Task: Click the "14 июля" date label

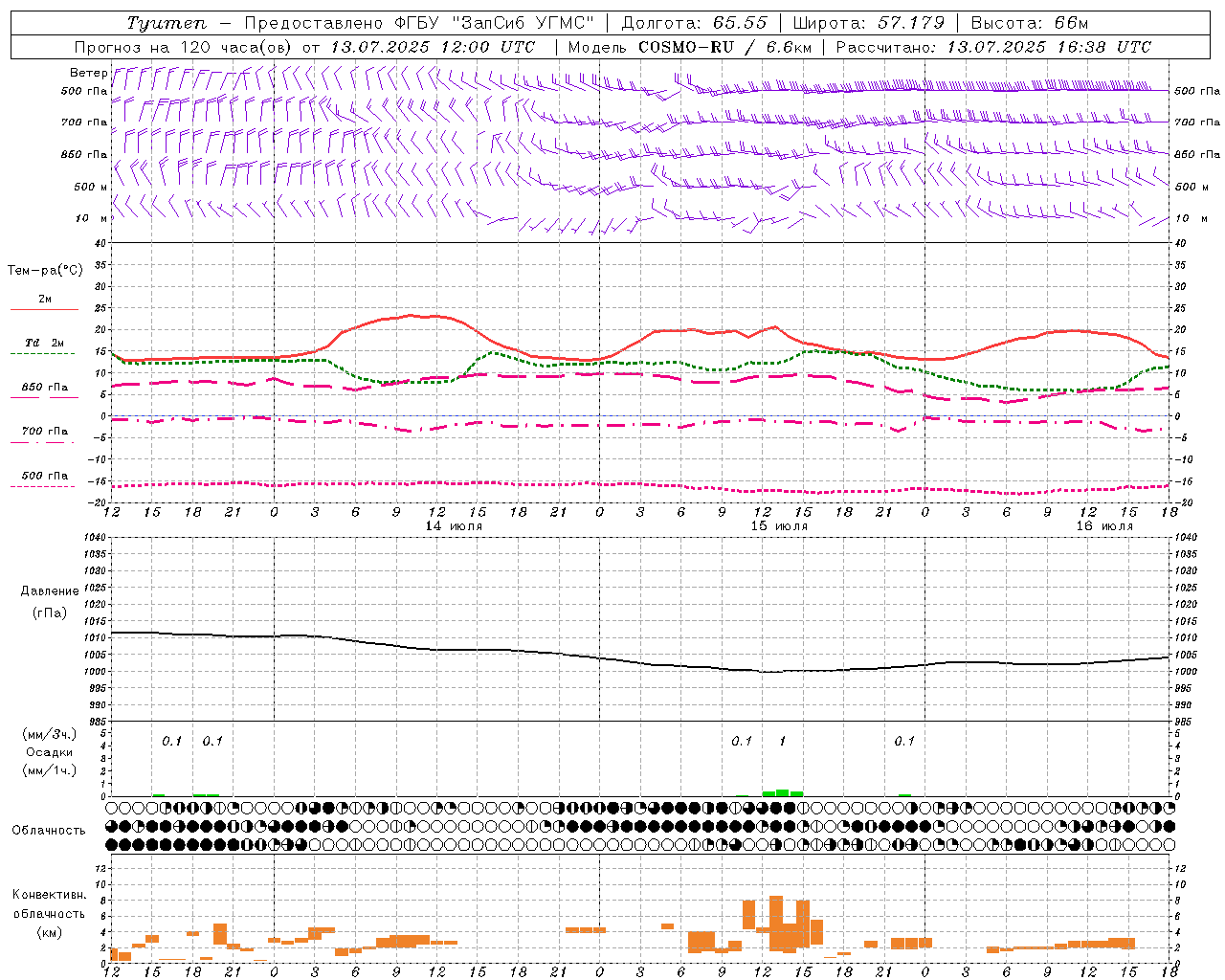Action: point(454,526)
